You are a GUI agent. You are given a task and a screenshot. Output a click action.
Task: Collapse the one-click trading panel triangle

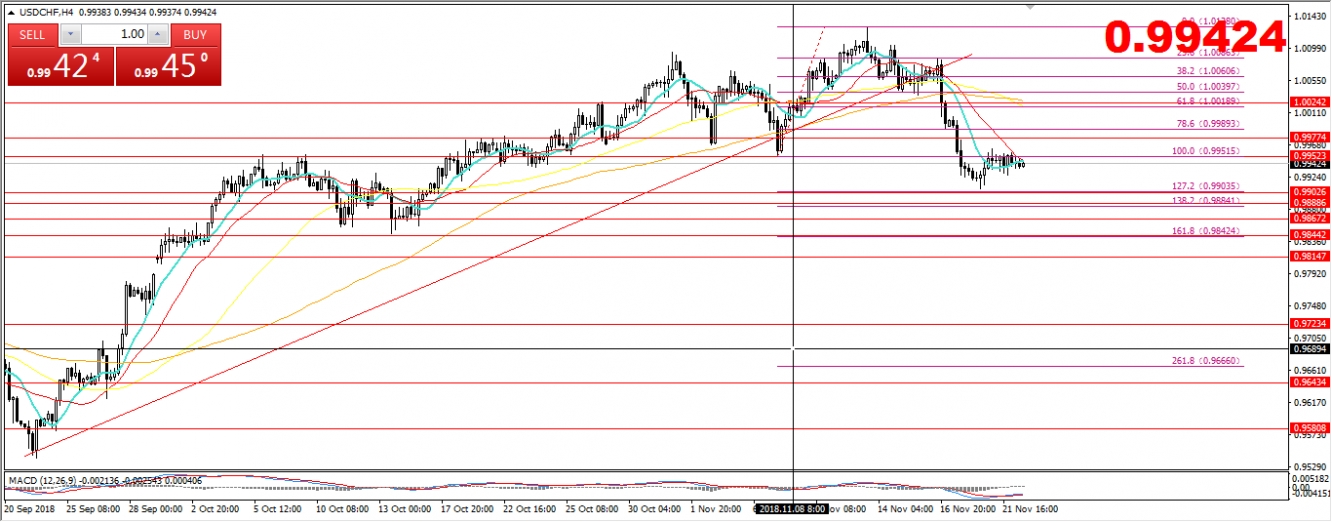pos(10,11)
